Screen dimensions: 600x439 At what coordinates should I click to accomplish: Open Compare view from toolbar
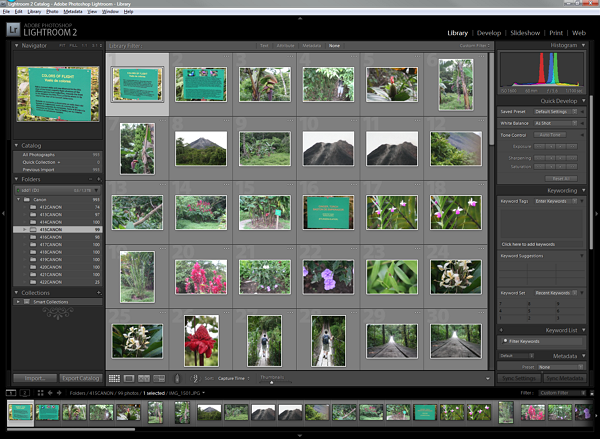click(x=144, y=378)
